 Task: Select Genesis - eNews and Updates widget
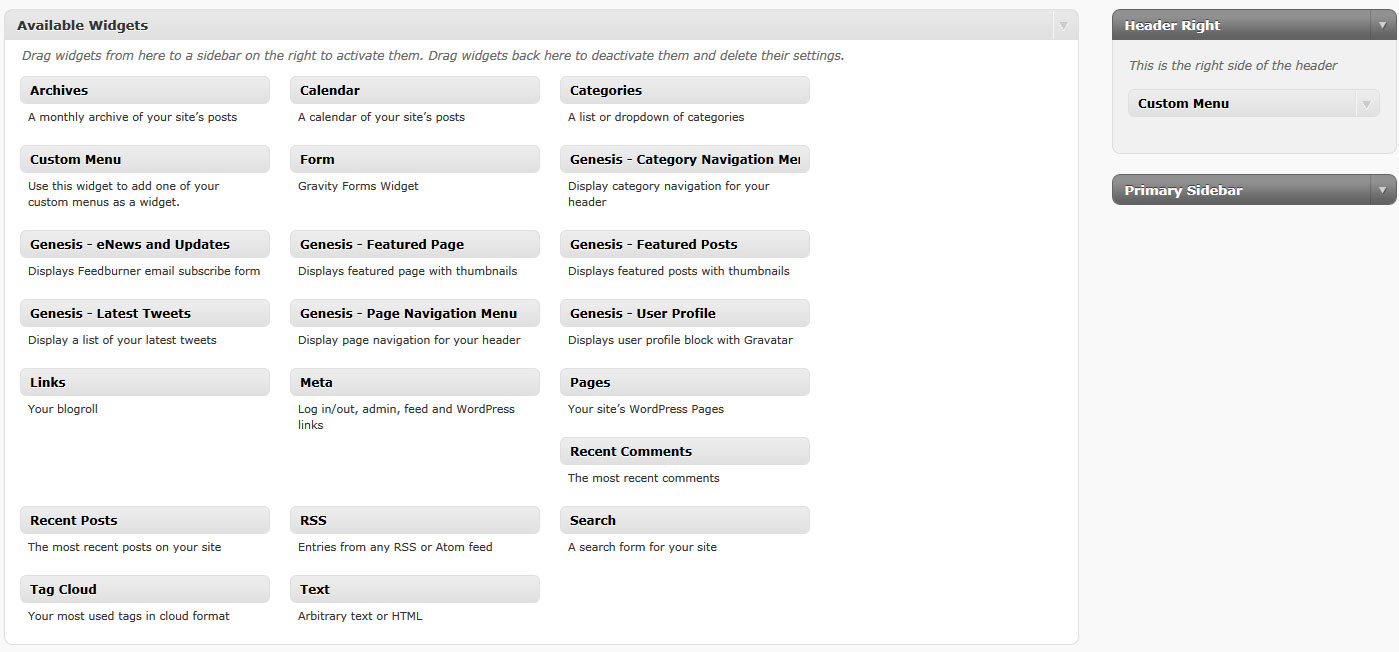click(x=144, y=244)
